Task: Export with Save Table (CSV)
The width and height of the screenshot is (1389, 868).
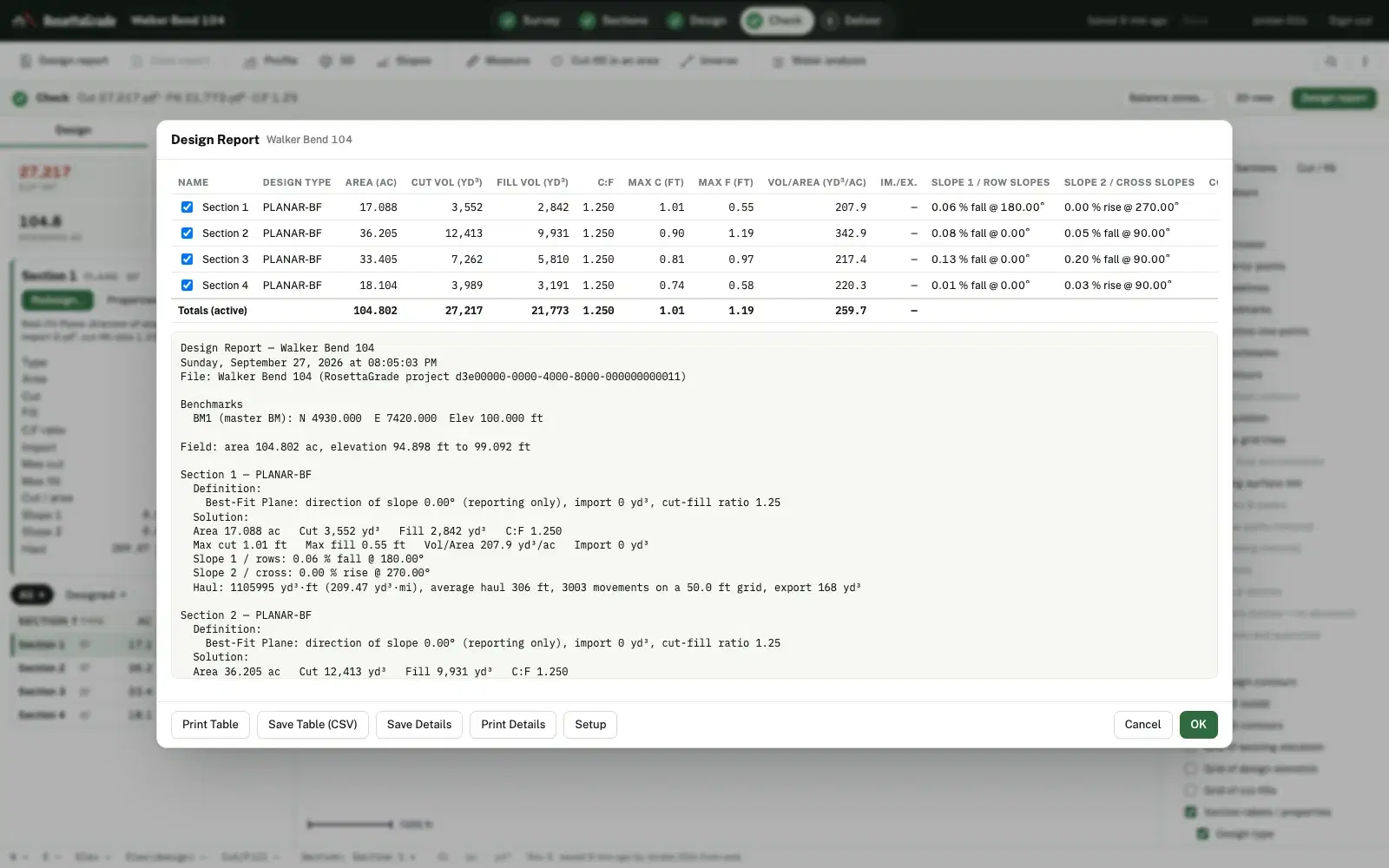Action: click(x=313, y=725)
